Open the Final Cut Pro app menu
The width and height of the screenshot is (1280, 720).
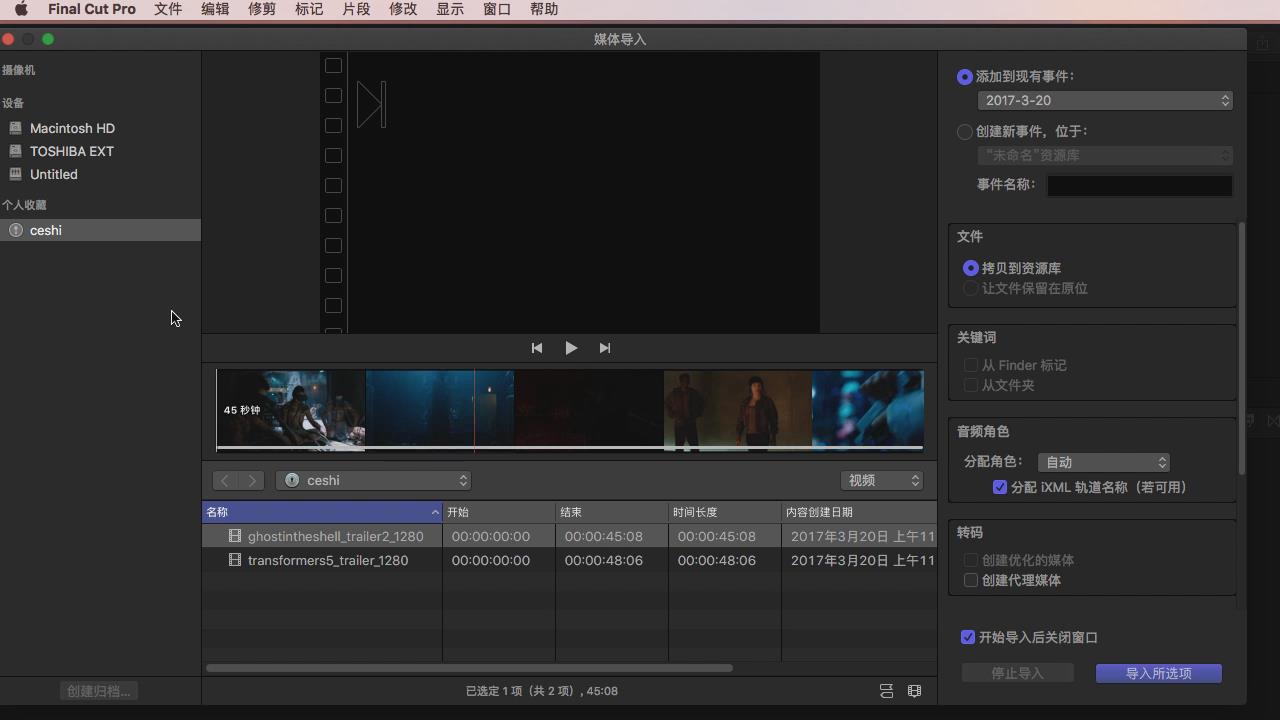click(92, 9)
